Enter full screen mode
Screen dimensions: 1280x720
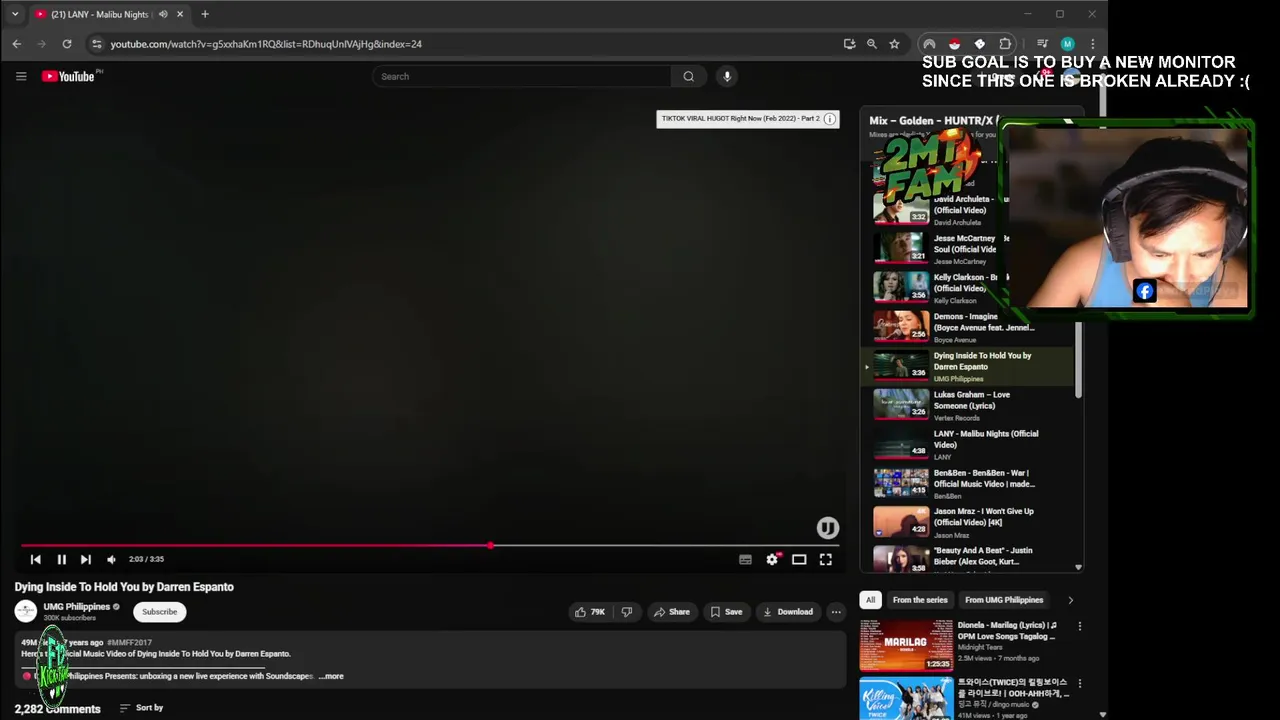click(826, 559)
